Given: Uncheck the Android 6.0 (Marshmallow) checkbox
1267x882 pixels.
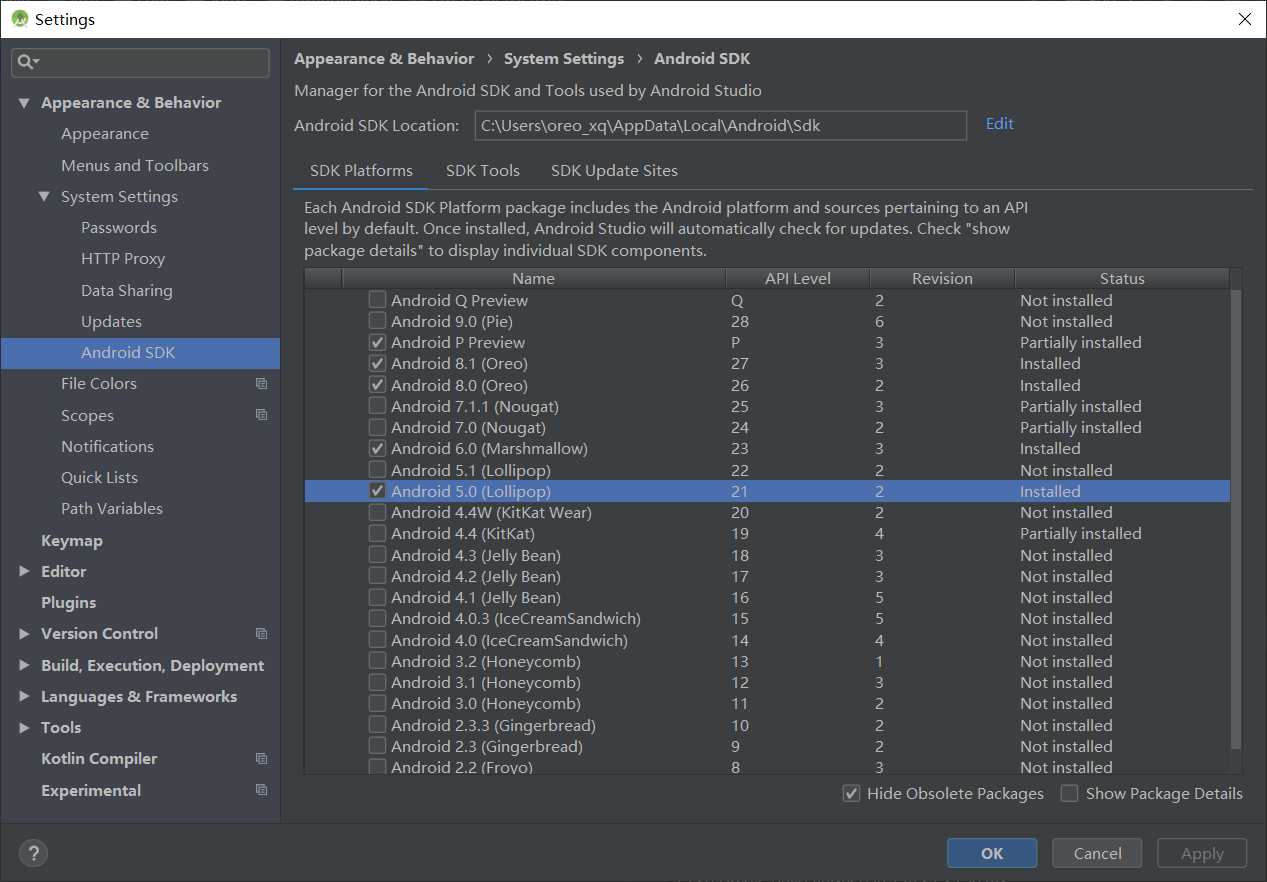Looking at the screenshot, I should pyautogui.click(x=377, y=449).
